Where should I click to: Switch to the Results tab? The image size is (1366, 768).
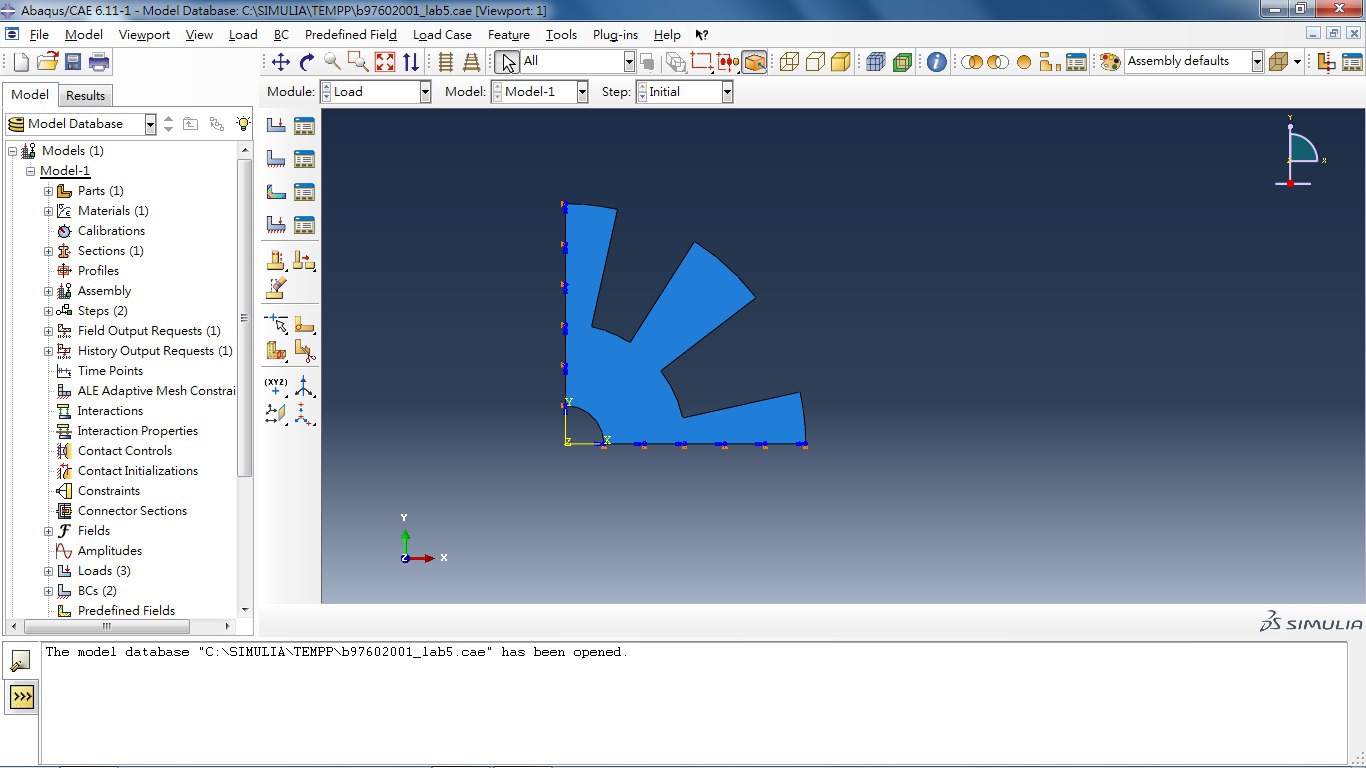85,95
